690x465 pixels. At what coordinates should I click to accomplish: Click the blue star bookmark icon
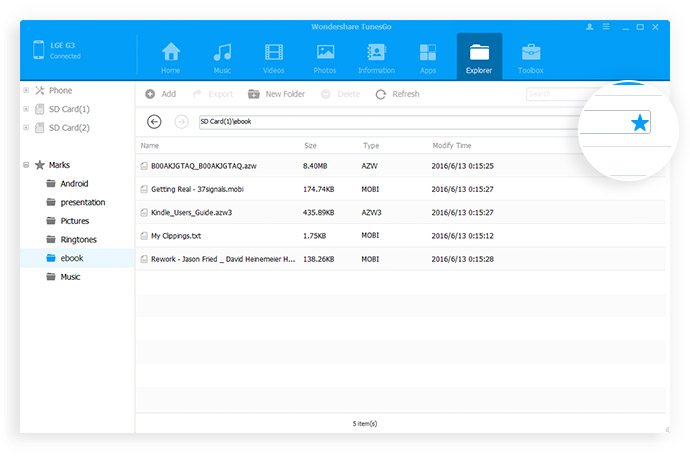[x=639, y=123]
